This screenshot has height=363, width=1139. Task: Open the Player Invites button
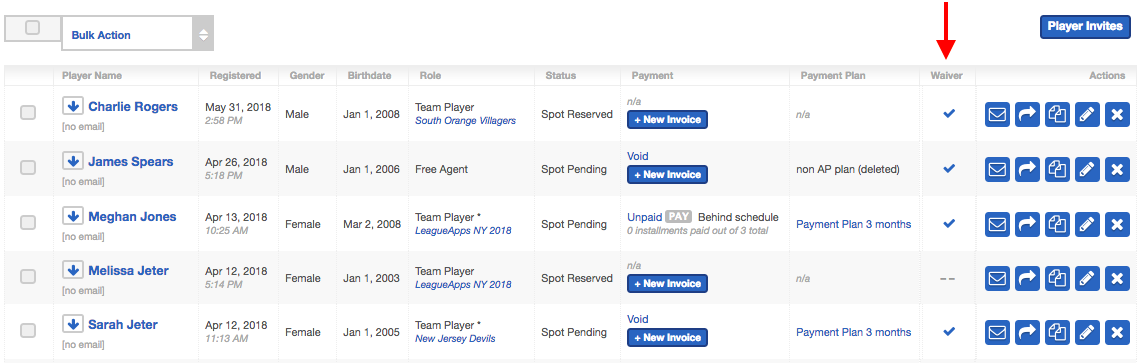click(x=1085, y=27)
